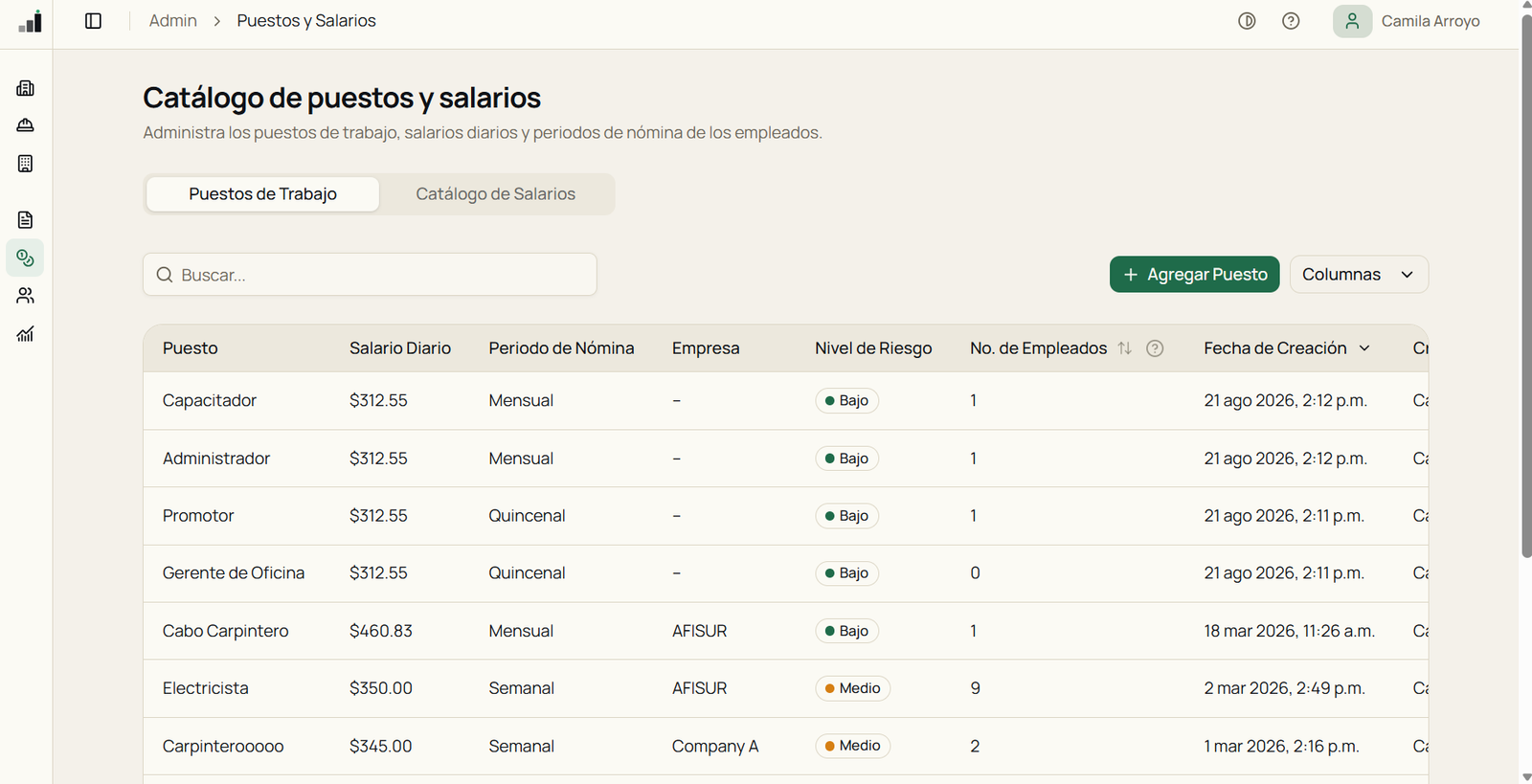Click date 18 mar 2026, 11:26 a.m.

point(1290,631)
